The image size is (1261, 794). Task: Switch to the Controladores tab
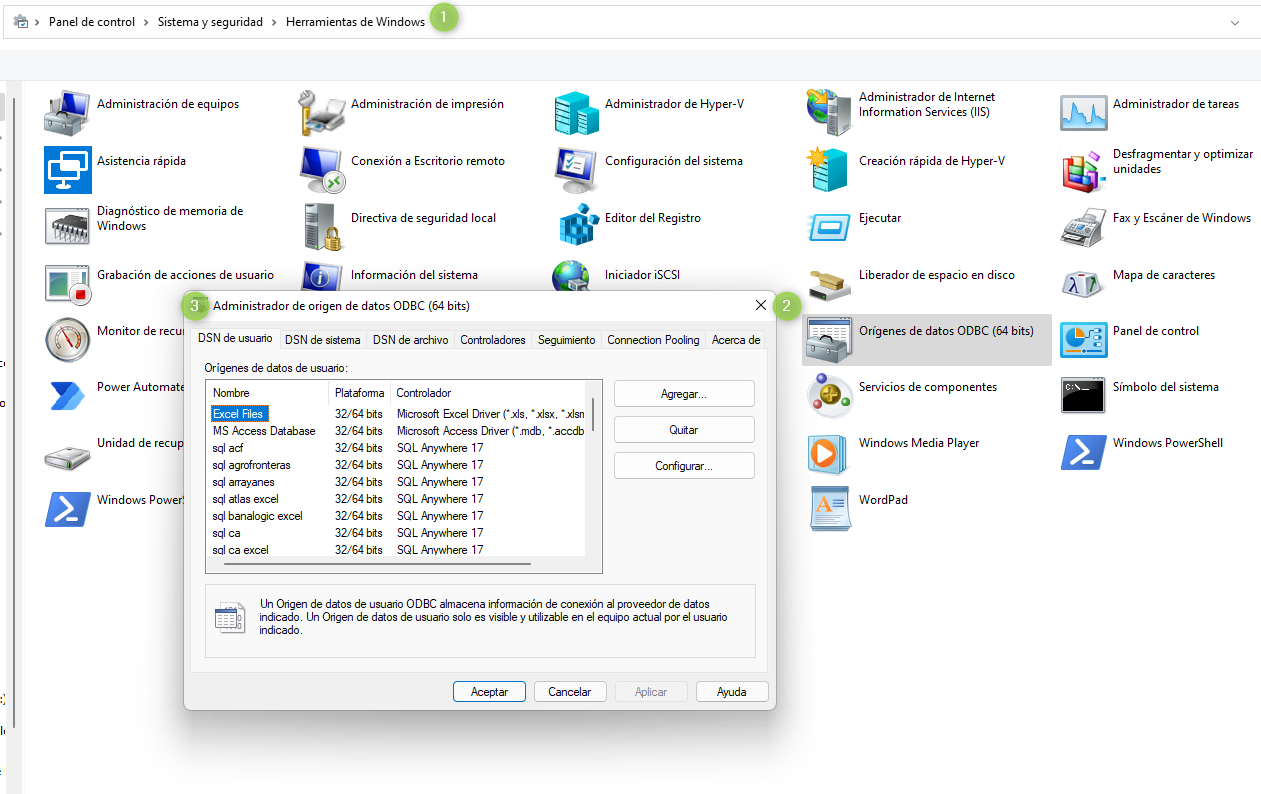[492, 340]
